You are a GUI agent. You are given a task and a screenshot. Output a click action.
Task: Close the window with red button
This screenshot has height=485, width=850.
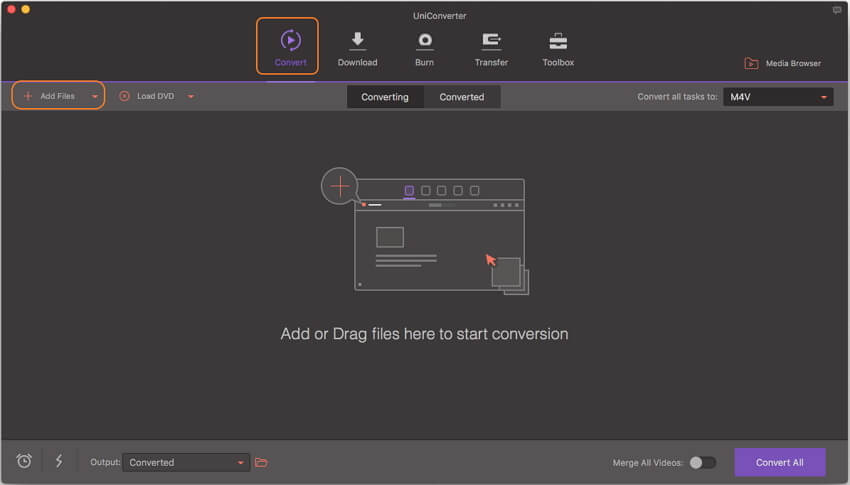click(x=11, y=9)
